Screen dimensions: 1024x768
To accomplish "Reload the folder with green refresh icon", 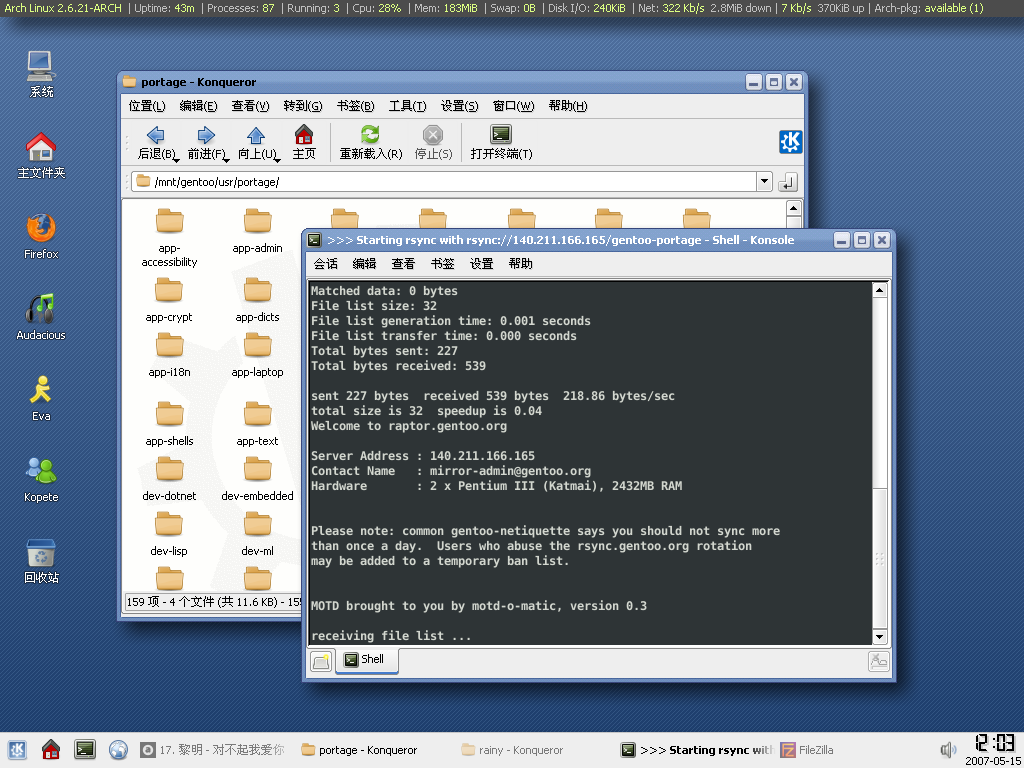I will pyautogui.click(x=370, y=135).
